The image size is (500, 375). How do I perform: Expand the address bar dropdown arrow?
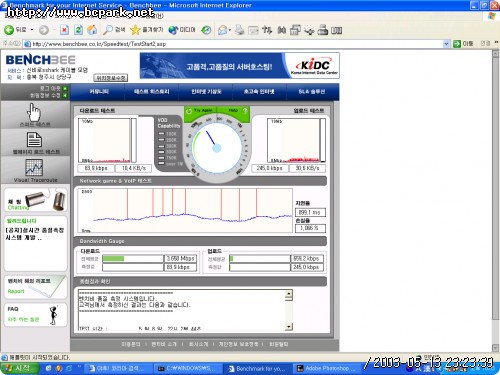point(446,44)
